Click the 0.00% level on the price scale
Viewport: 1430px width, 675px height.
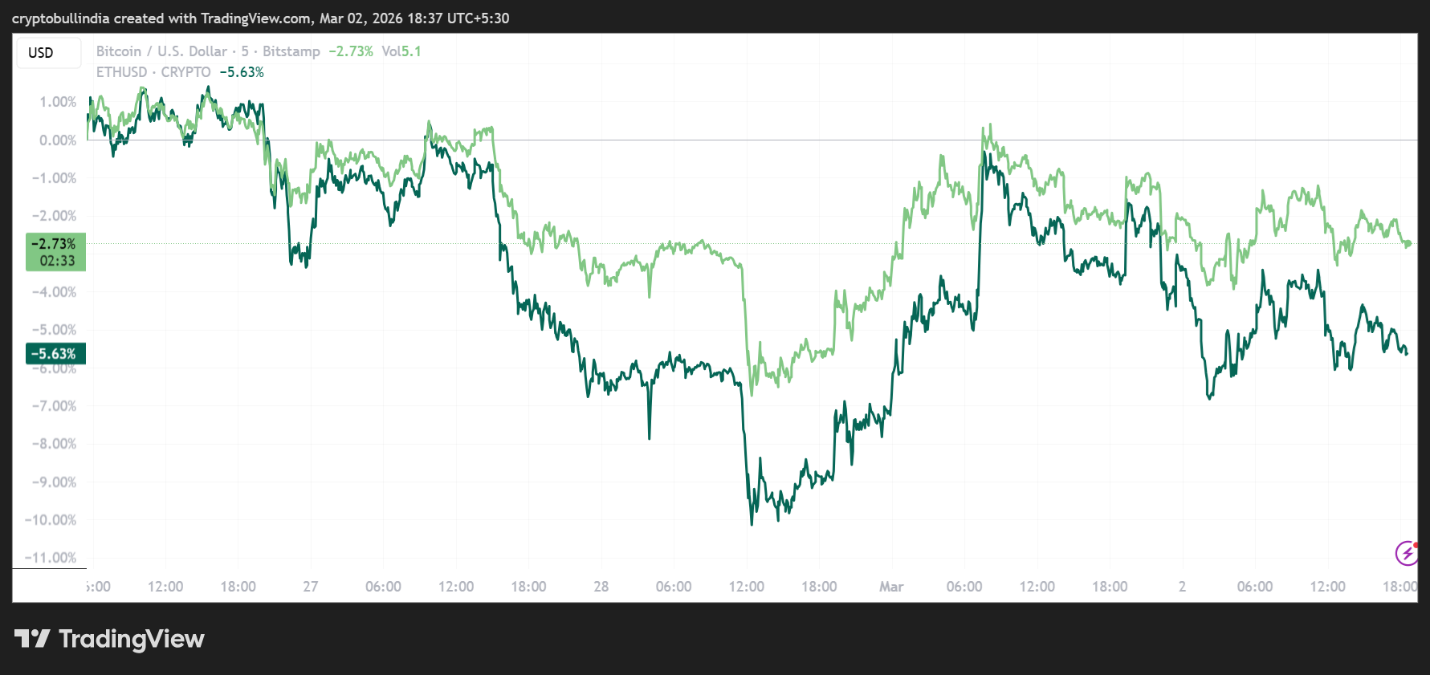pos(57,140)
